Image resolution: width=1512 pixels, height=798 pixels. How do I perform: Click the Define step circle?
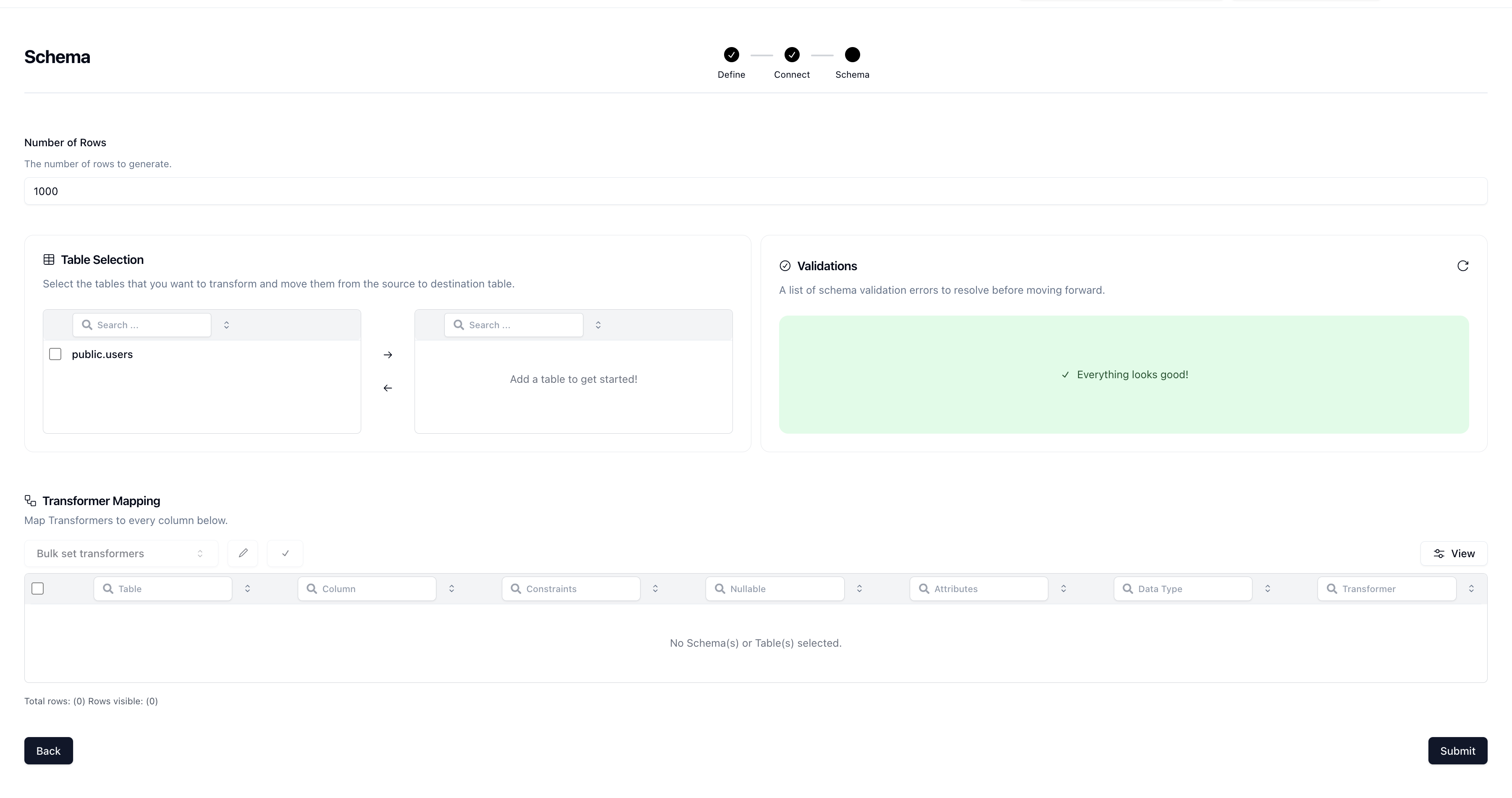[731, 55]
